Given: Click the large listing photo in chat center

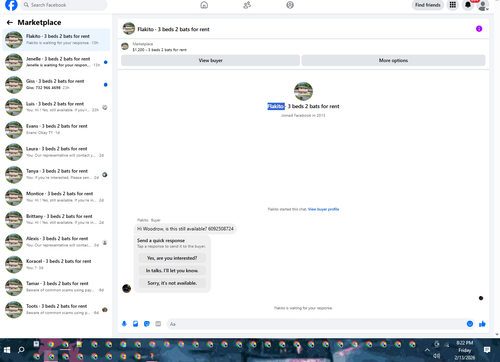Looking at the screenshot, I should (303, 91).
